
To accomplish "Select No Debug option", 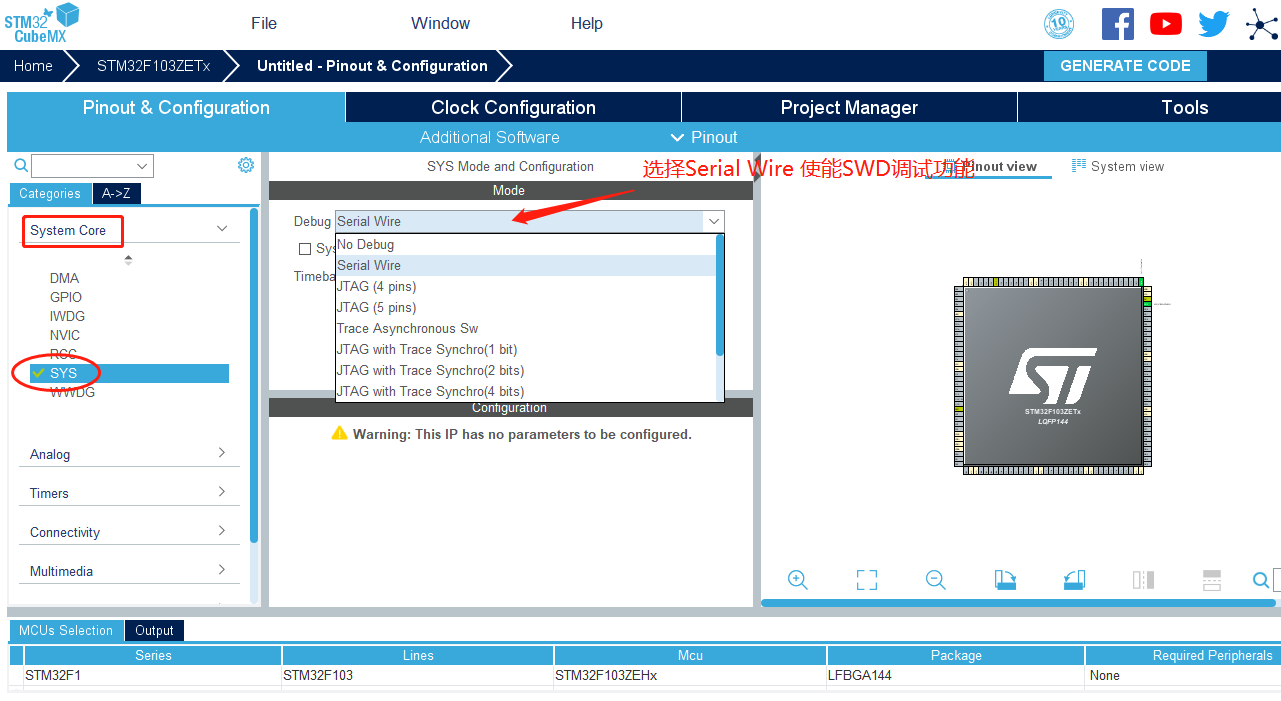I will tap(526, 244).
